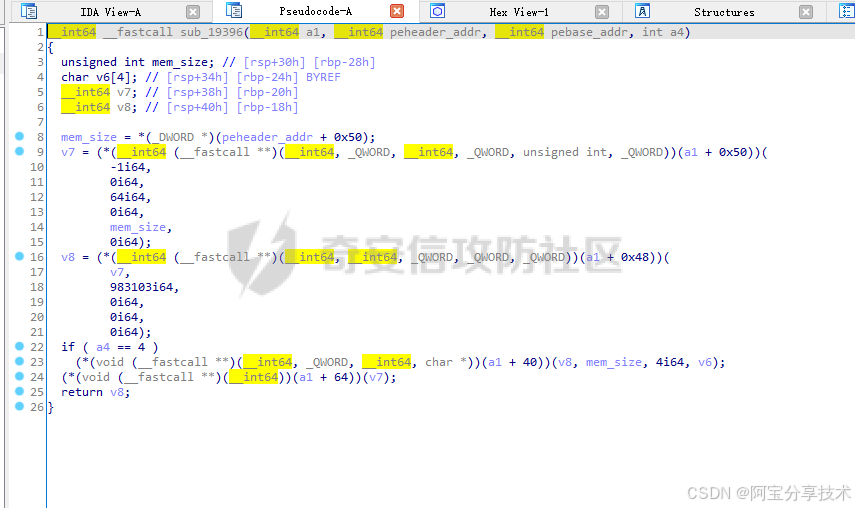Close the Pseudocode-A tab with red X
Image resolution: width=855 pixels, height=508 pixels.
(398, 11)
